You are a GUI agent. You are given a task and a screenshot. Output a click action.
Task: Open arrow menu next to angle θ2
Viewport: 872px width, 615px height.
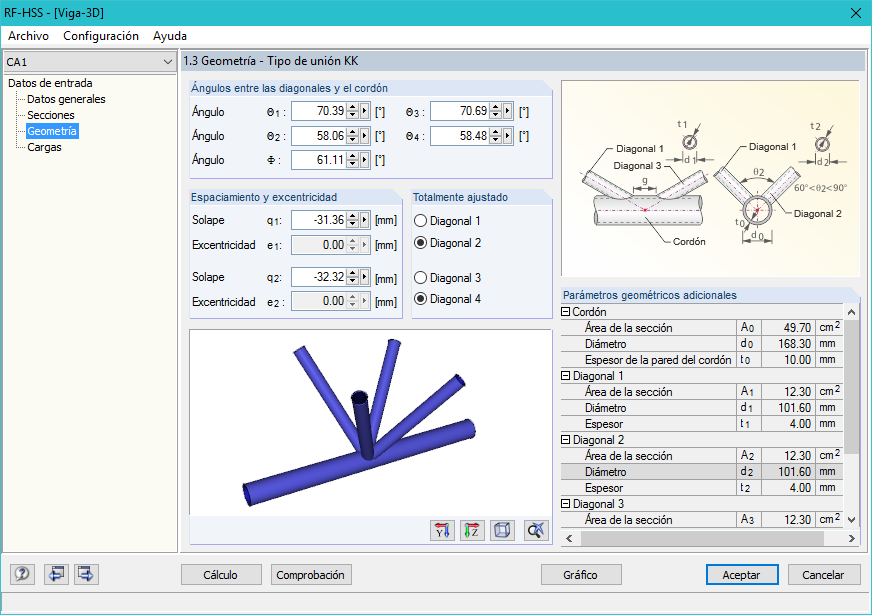pyautogui.click(x=364, y=136)
